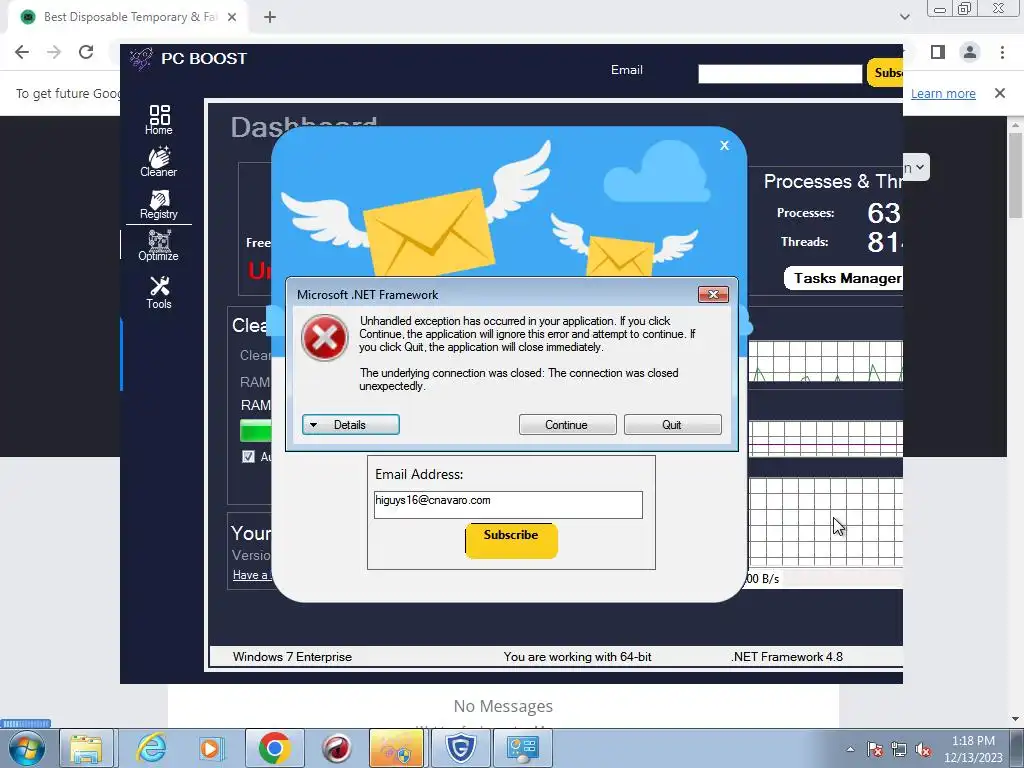1024x768 pixels.
Task: Reload the page in Chrome
Action: (86, 52)
